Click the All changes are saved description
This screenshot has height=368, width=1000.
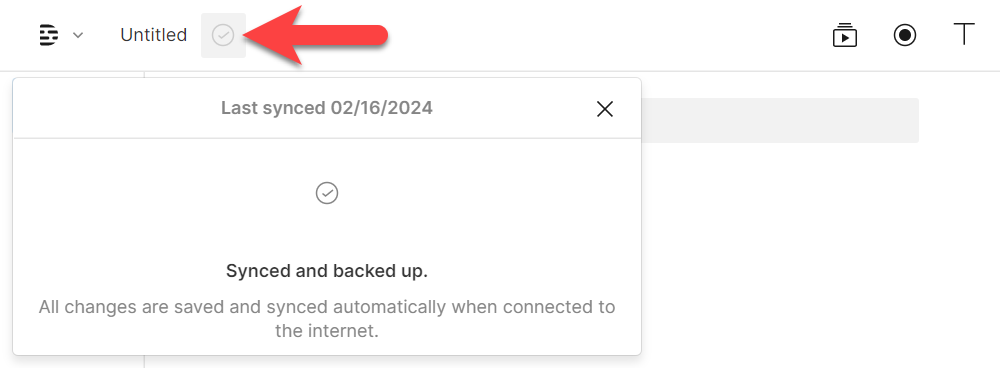(327, 319)
